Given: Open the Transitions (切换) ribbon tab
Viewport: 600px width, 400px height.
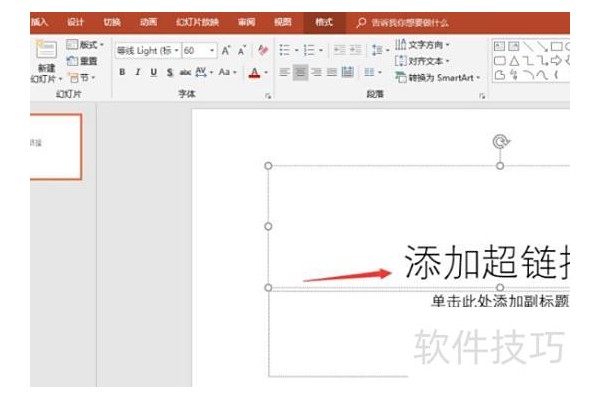Looking at the screenshot, I should [x=112, y=22].
